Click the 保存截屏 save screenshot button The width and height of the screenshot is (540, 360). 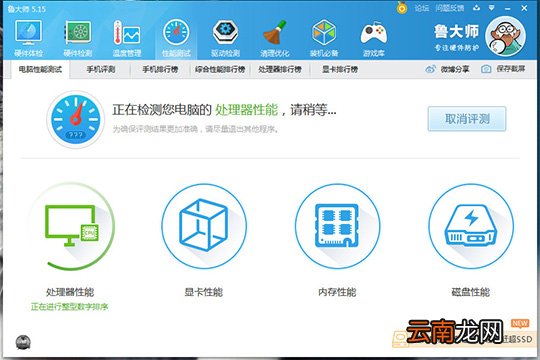pyautogui.click(x=503, y=69)
